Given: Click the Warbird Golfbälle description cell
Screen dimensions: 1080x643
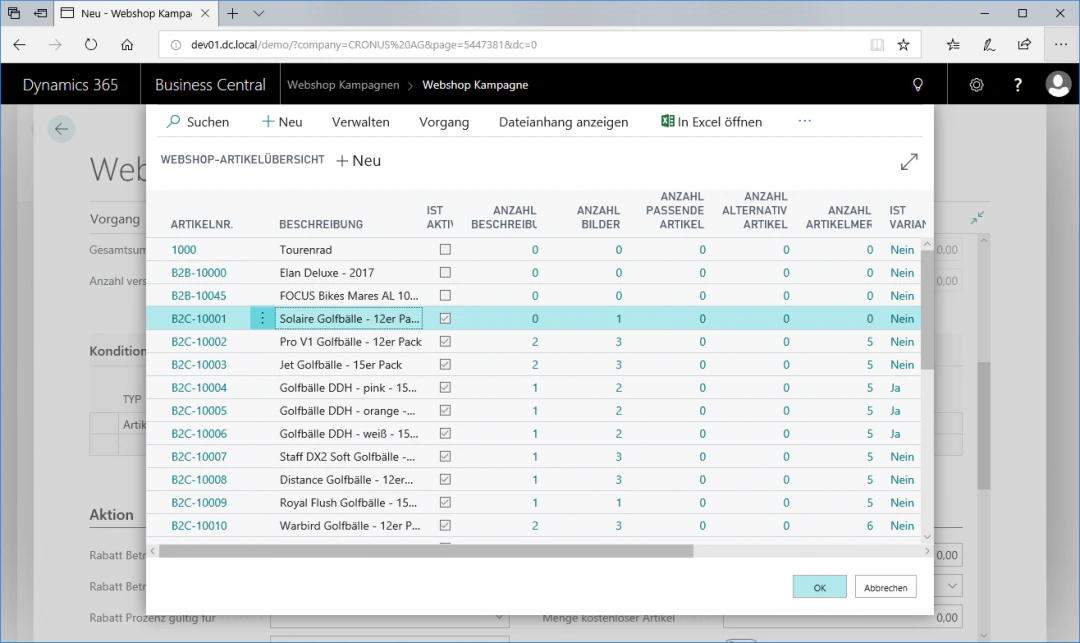Looking at the screenshot, I should [x=349, y=525].
